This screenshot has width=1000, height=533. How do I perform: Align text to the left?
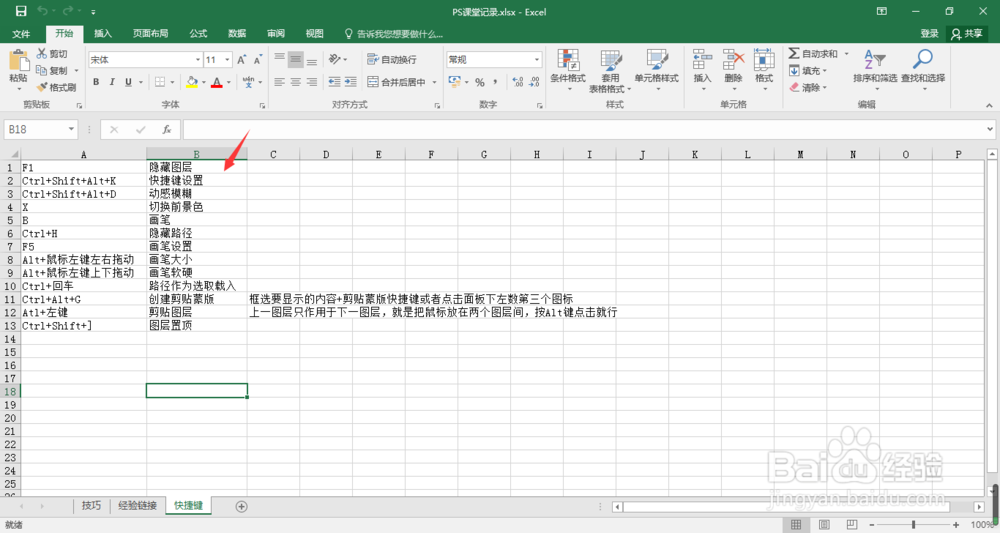coord(279,82)
